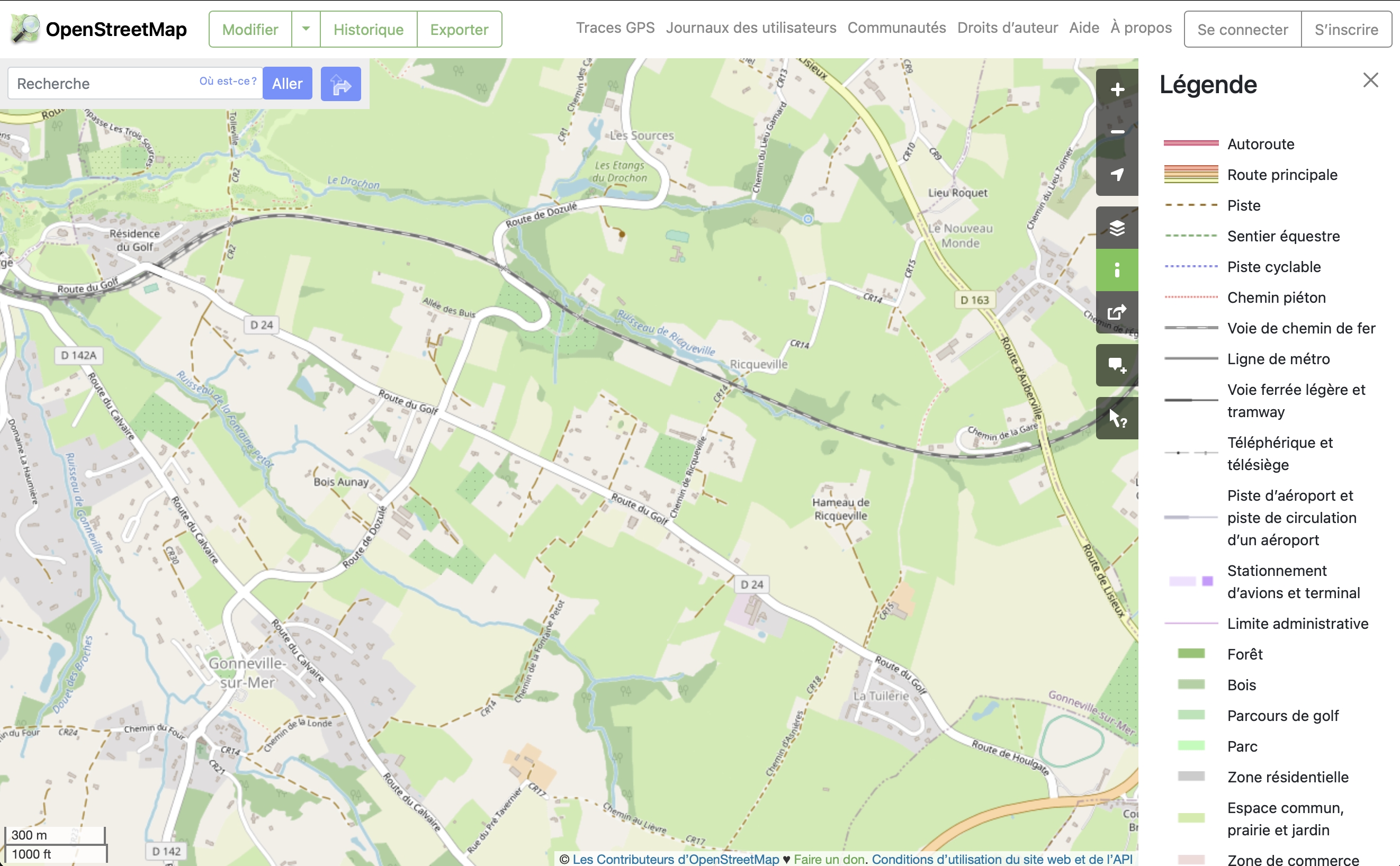Click the 'Où est-ce ?' link
The width and height of the screenshot is (1400, 866).
(228, 82)
